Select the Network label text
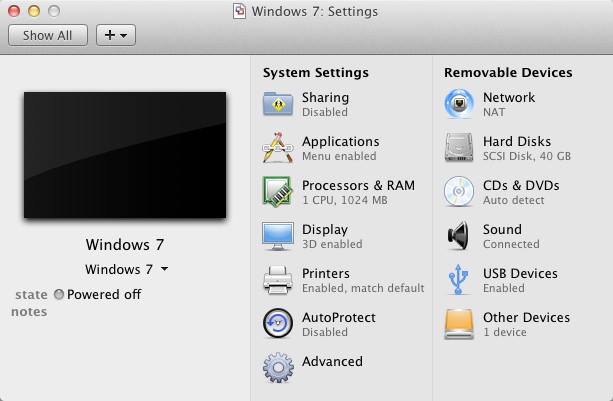The image size is (613, 401). tap(509, 97)
